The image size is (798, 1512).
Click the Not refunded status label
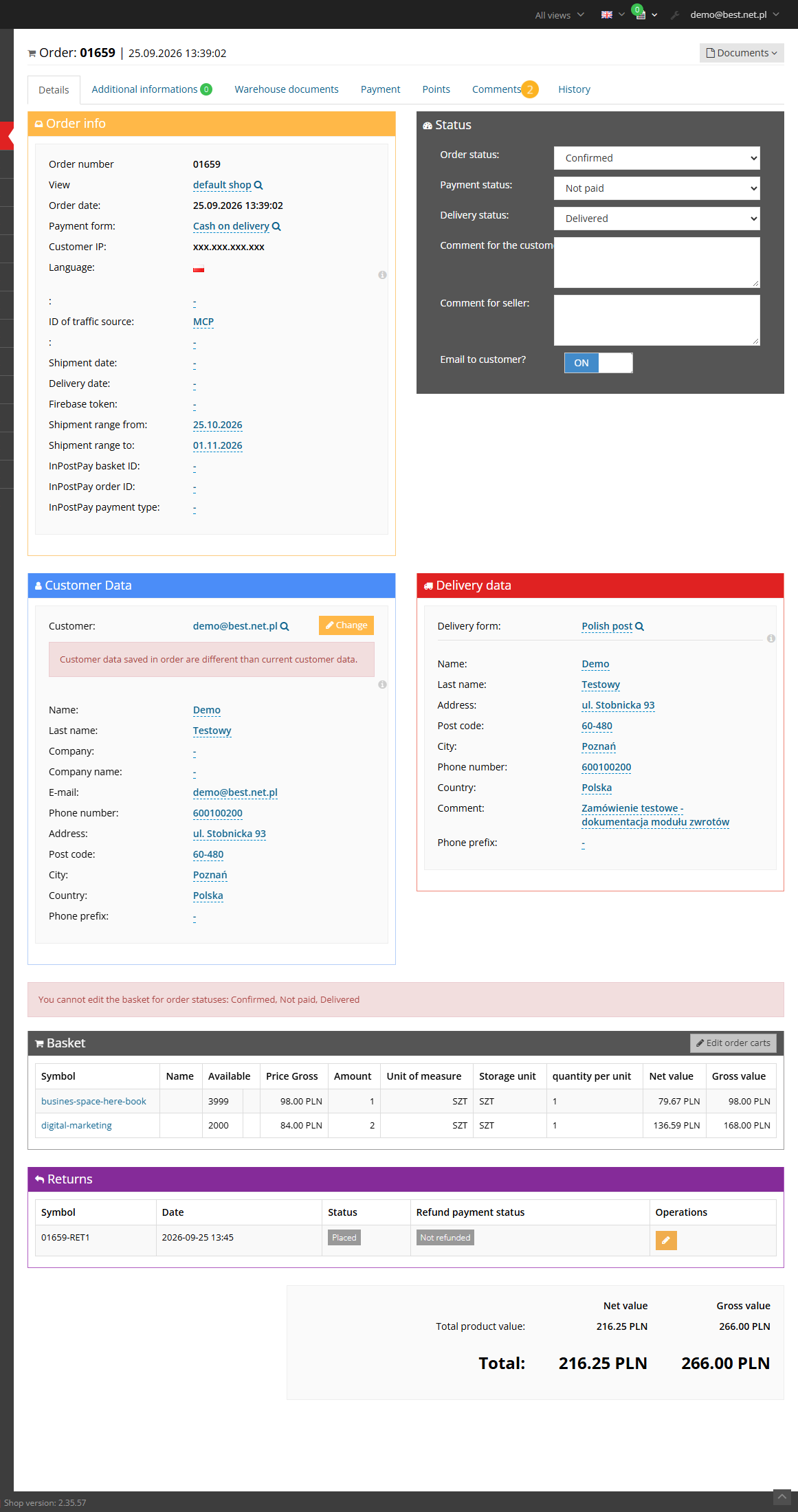tap(445, 1238)
